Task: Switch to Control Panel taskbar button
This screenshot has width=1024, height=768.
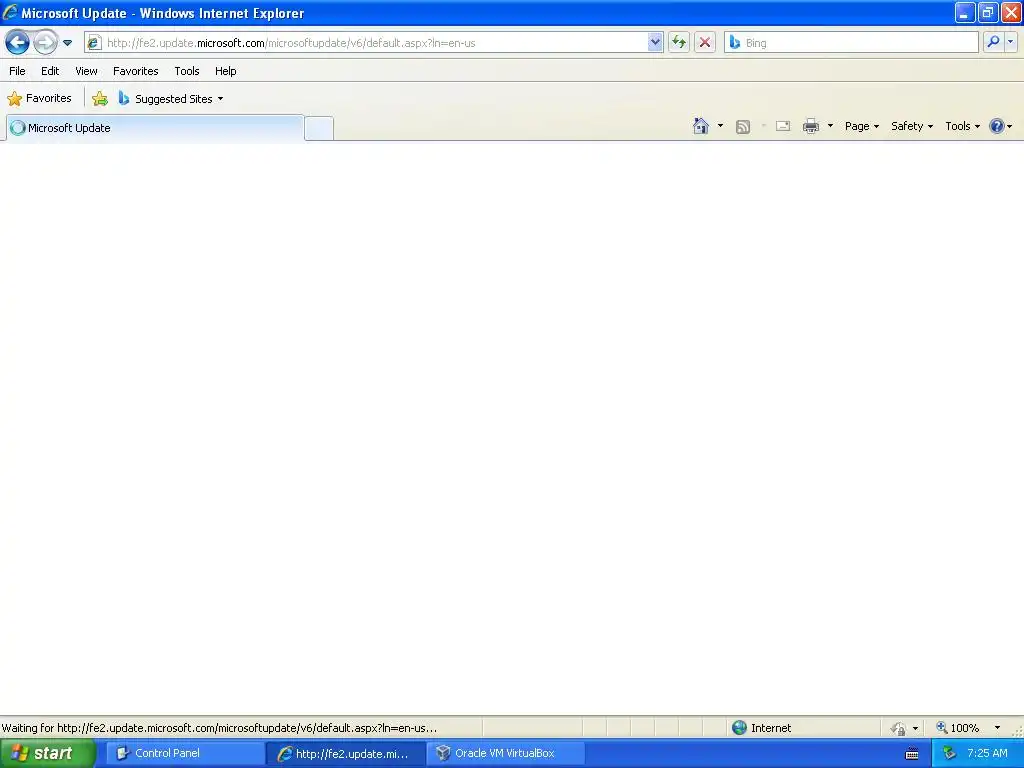Action: click(184, 753)
